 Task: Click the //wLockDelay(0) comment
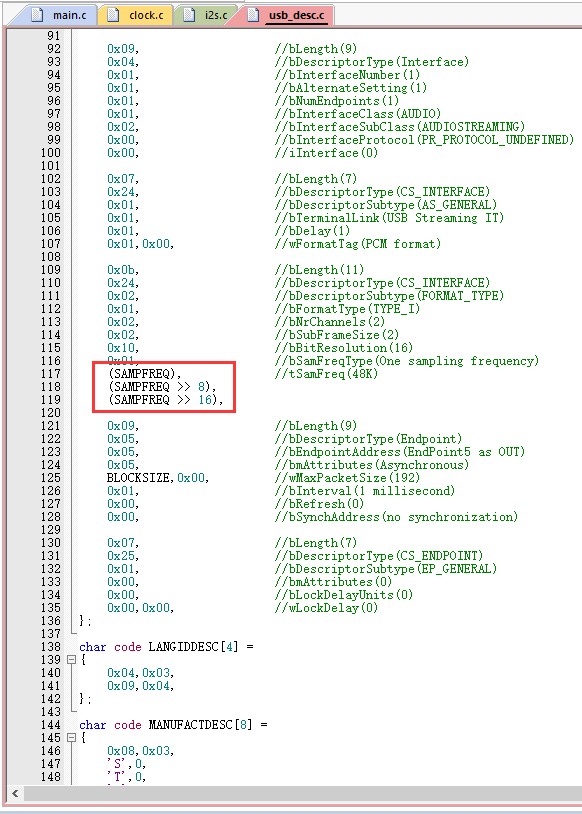pos(326,607)
